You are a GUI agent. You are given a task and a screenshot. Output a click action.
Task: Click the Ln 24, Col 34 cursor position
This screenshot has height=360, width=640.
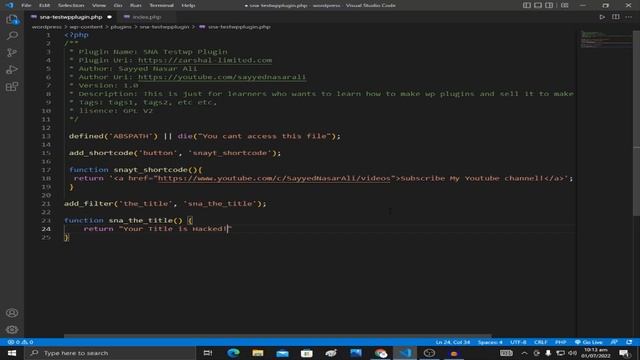coord(452,342)
